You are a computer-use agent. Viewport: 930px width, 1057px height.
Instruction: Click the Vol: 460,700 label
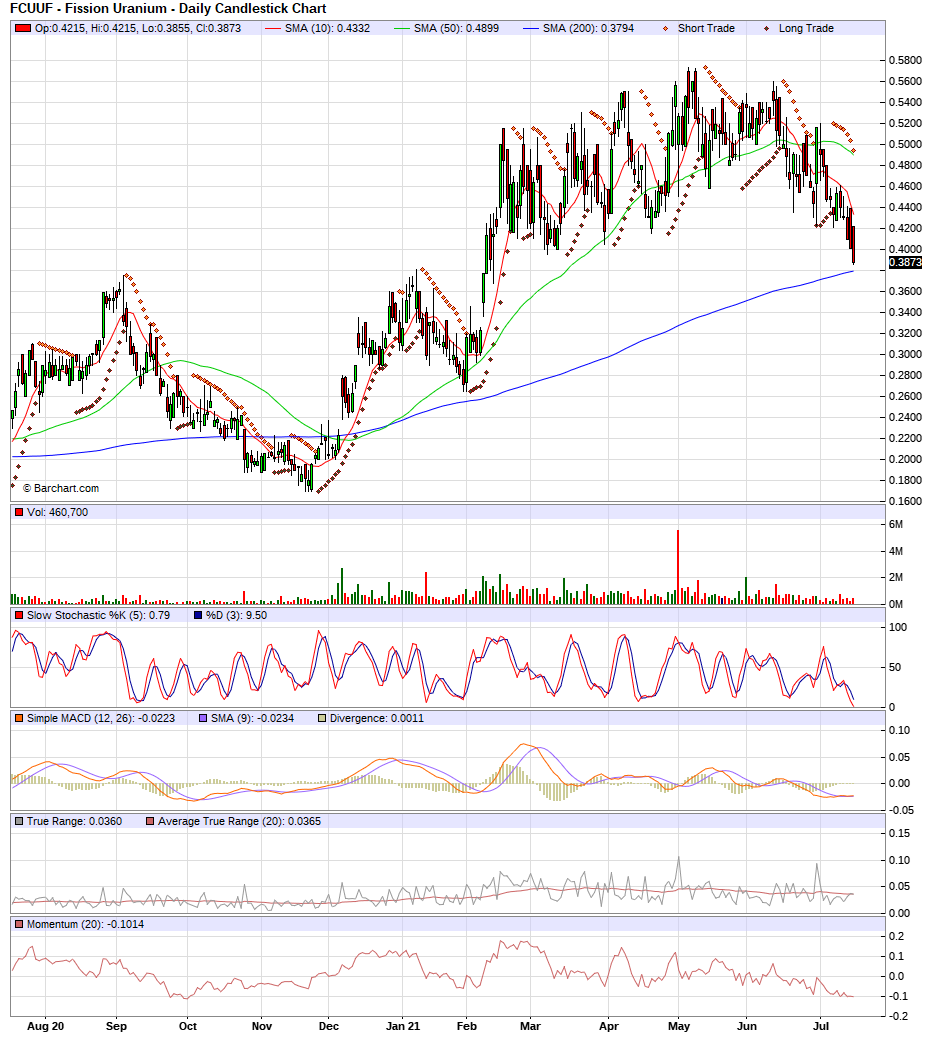(57, 512)
